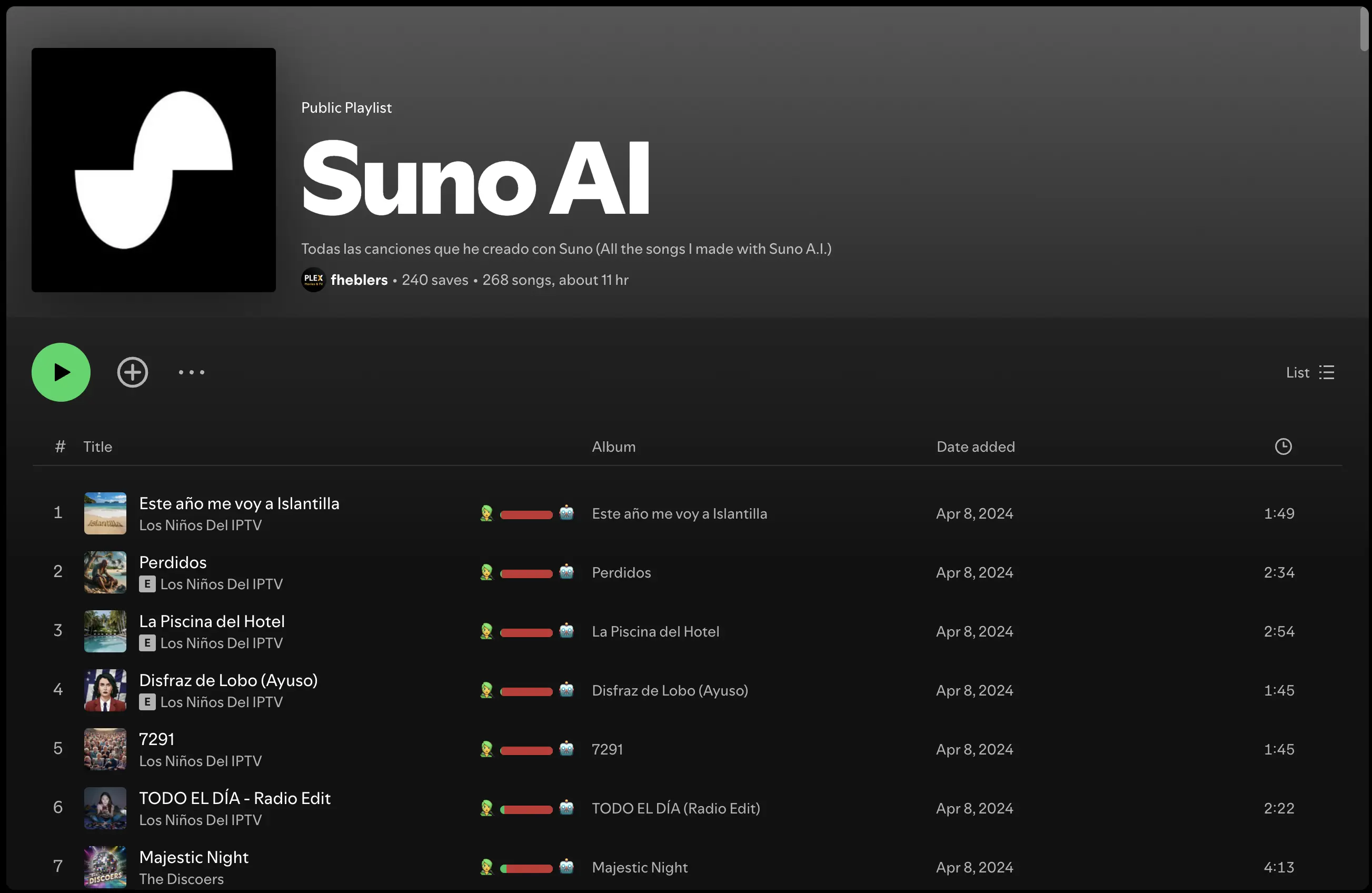This screenshot has height=893, width=1372.
Task: Click explicit E badge on Disfraz de Lobo
Action: point(147,701)
